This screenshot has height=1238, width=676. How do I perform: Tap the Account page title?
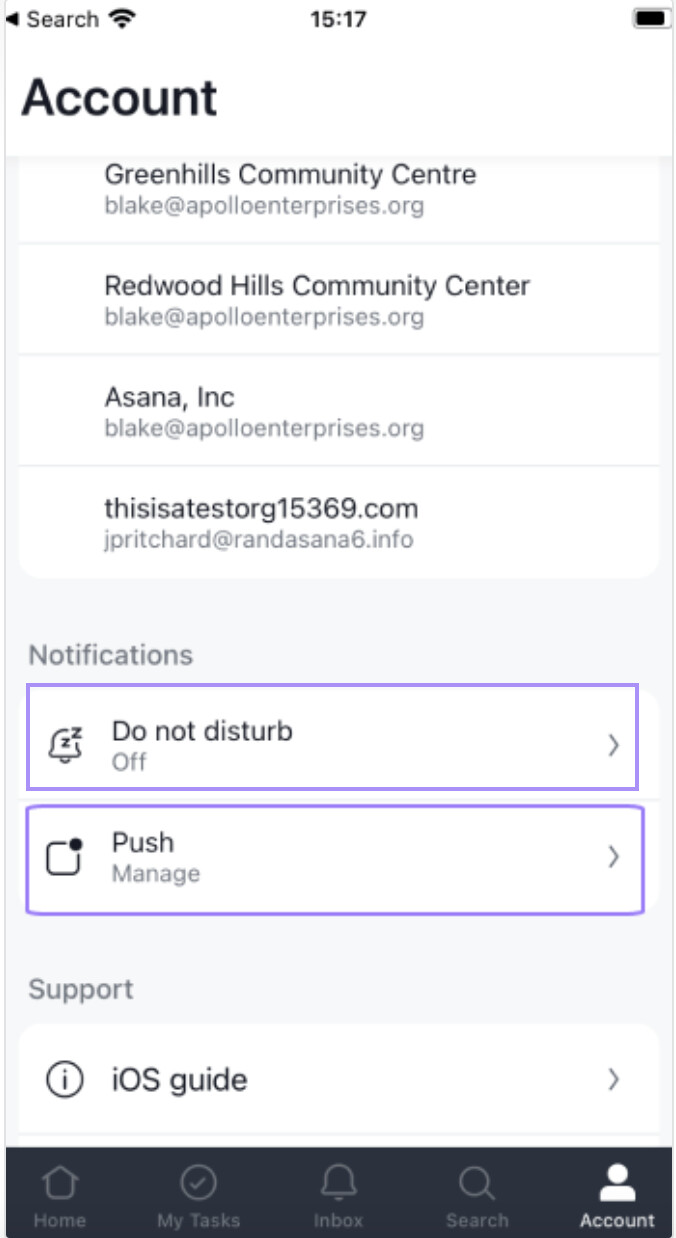[x=119, y=98]
